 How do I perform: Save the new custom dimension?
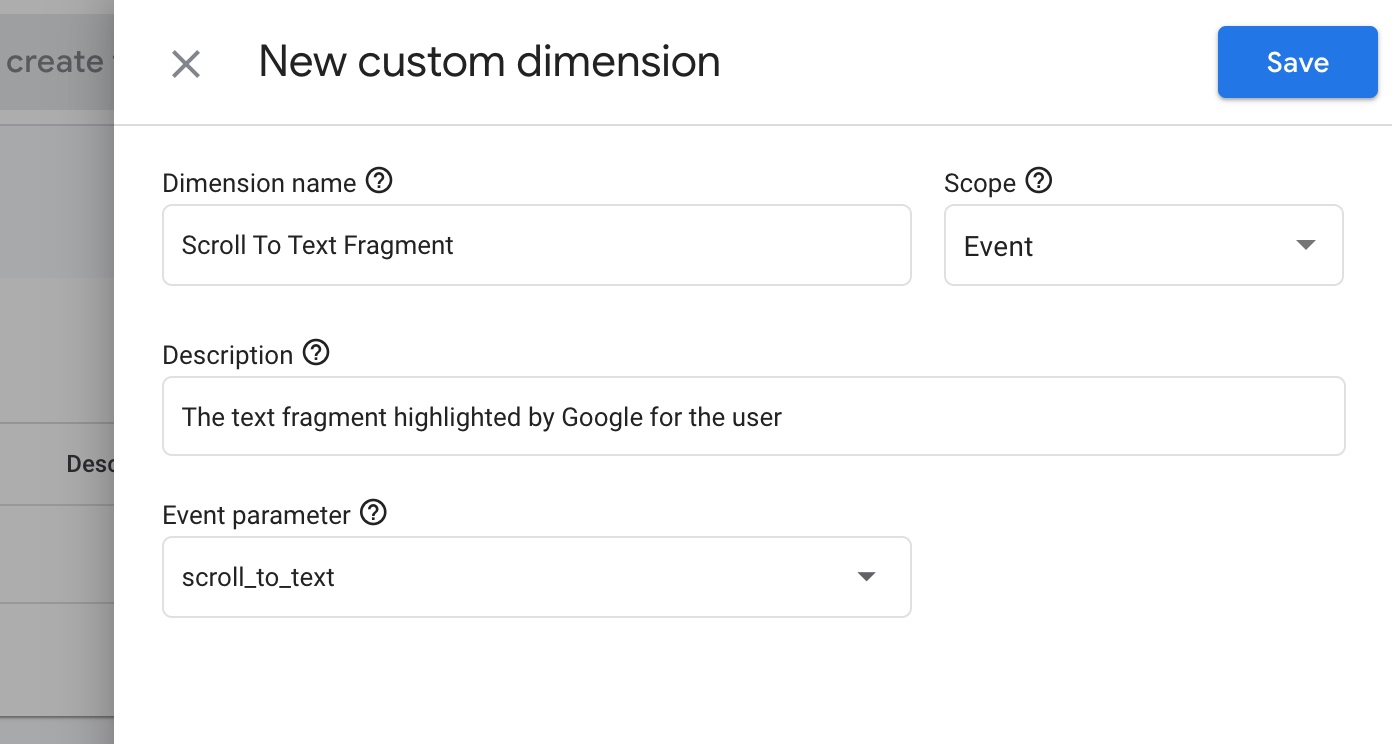pos(1297,62)
